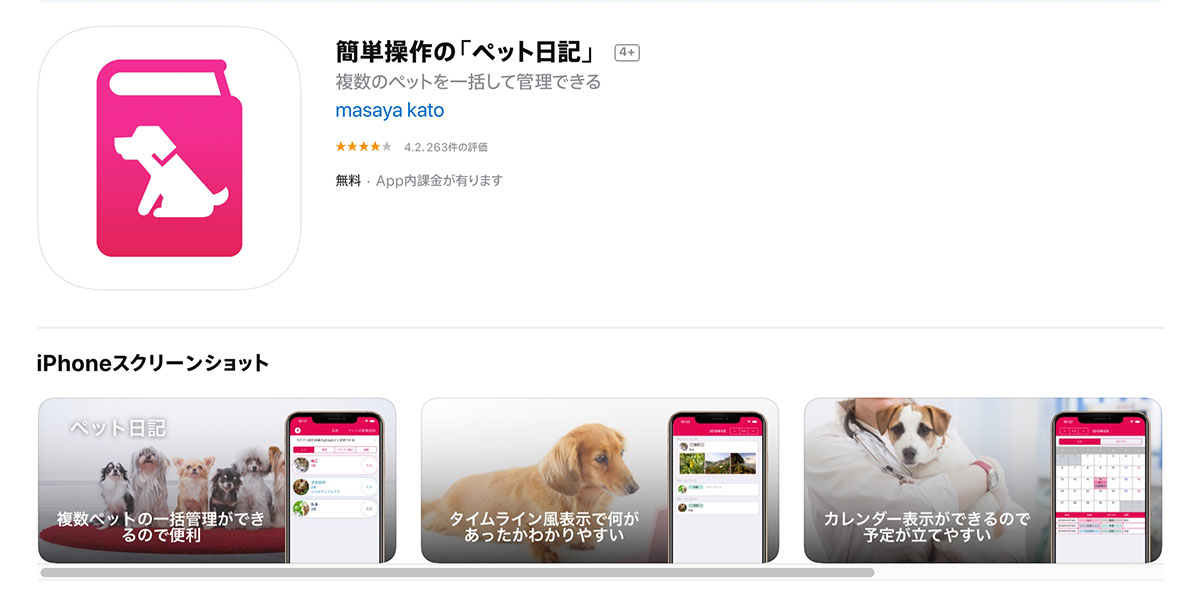
Task: Click the 4+ age rating badge
Action: 627,52
